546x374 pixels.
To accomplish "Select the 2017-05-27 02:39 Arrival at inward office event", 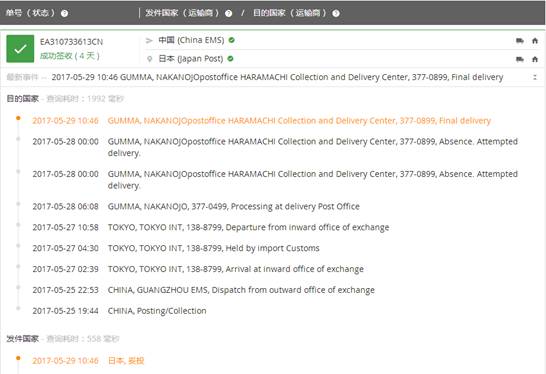I will [x=198, y=269].
